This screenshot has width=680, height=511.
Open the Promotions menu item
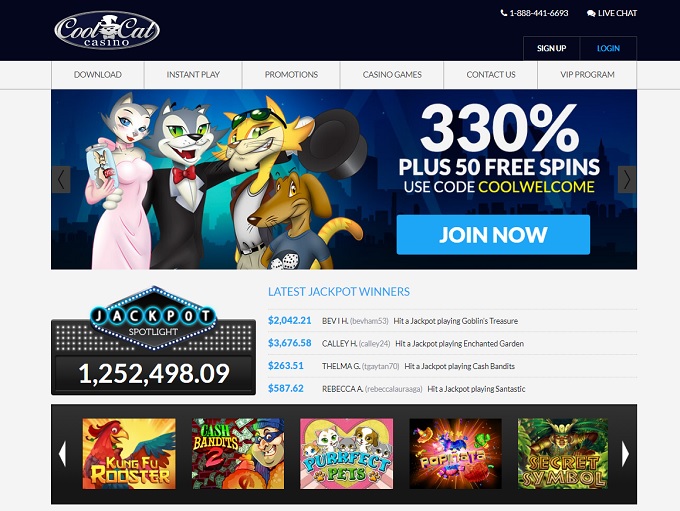tap(291, 75)
